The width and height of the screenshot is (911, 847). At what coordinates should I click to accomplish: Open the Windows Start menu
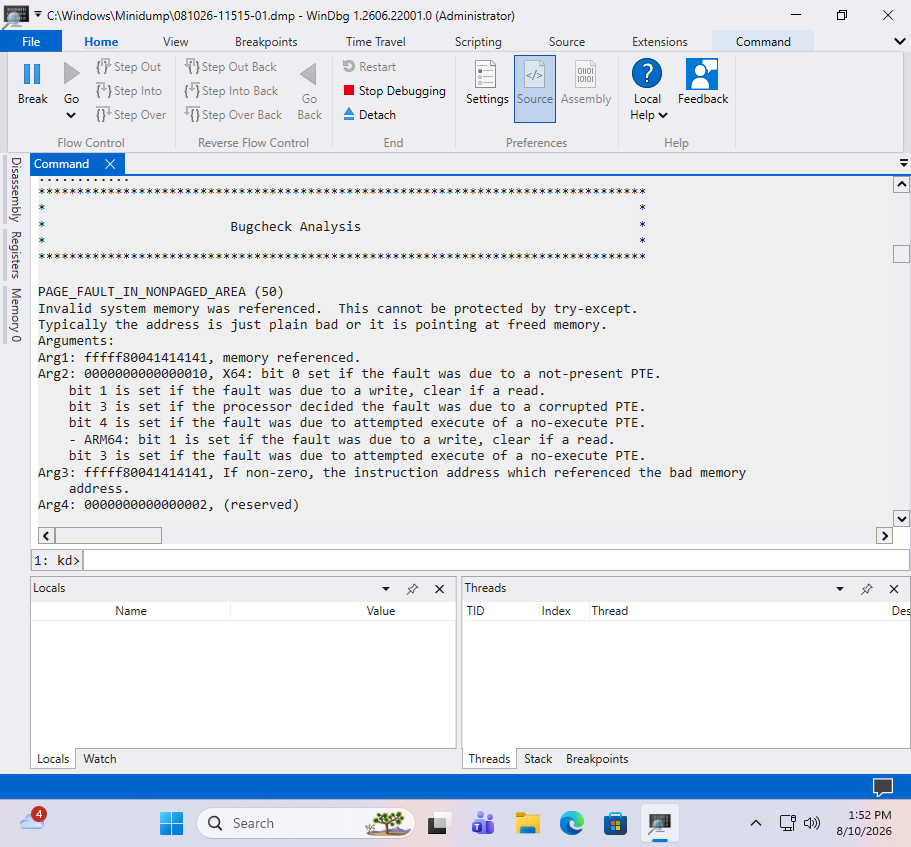pyautogui.click(x=171, y=823)
